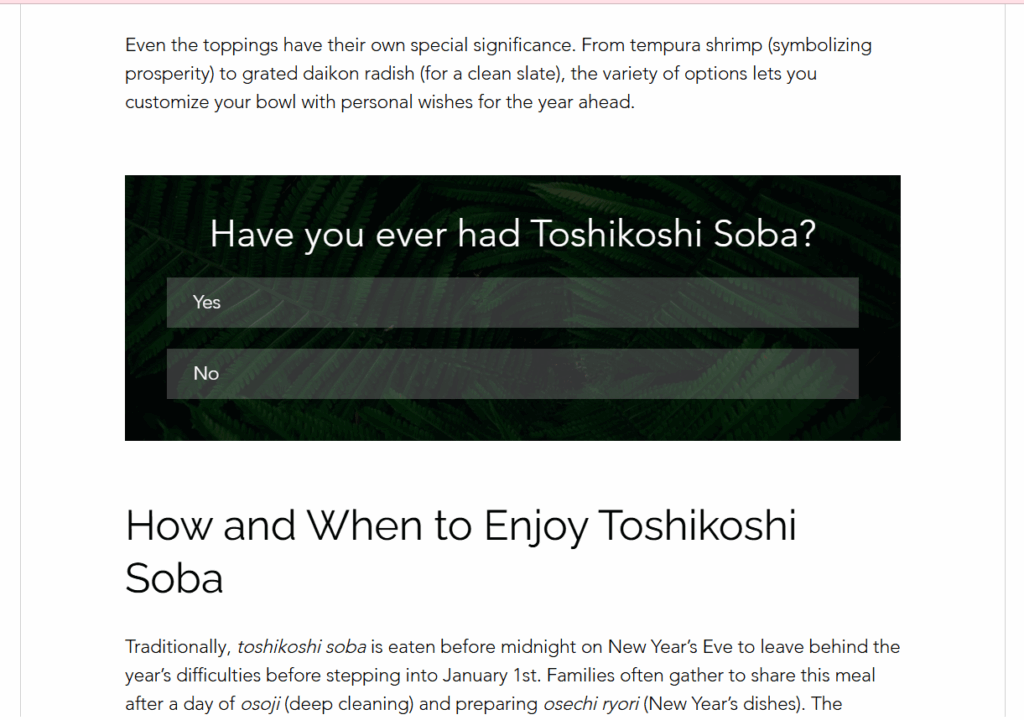Click the "How and When to Enjoy" heading
This screenshot has width=1024, height=720.
click(x=460, y=551)
